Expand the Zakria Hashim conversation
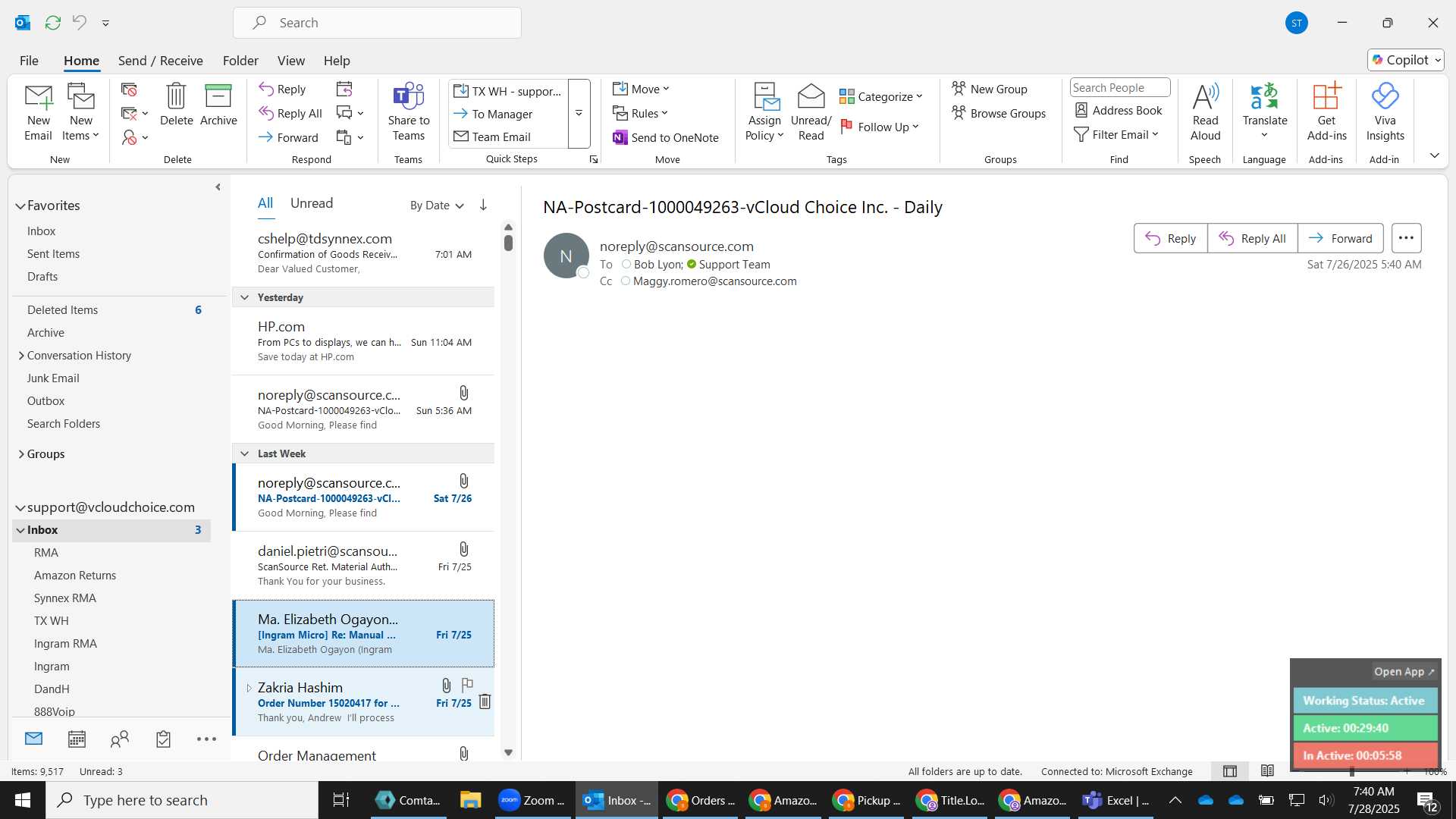 tap(248, 688)
